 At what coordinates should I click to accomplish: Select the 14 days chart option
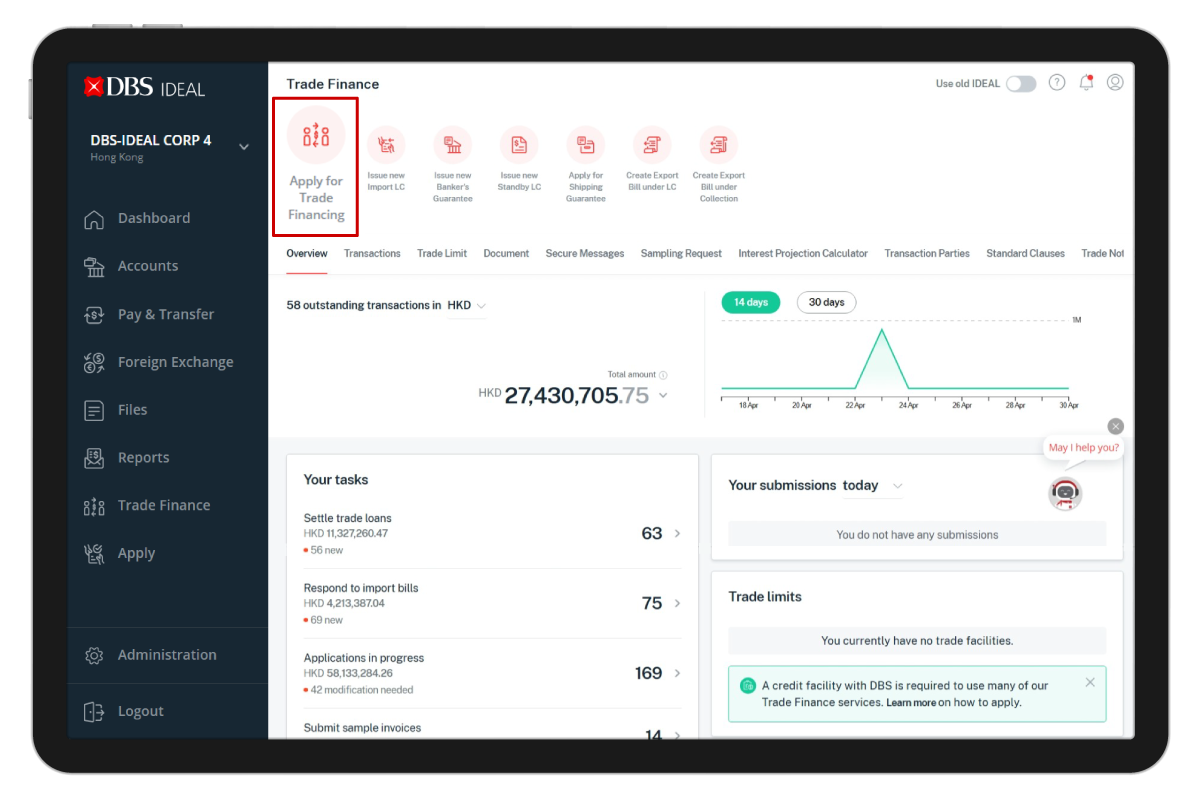pos(750,301)
